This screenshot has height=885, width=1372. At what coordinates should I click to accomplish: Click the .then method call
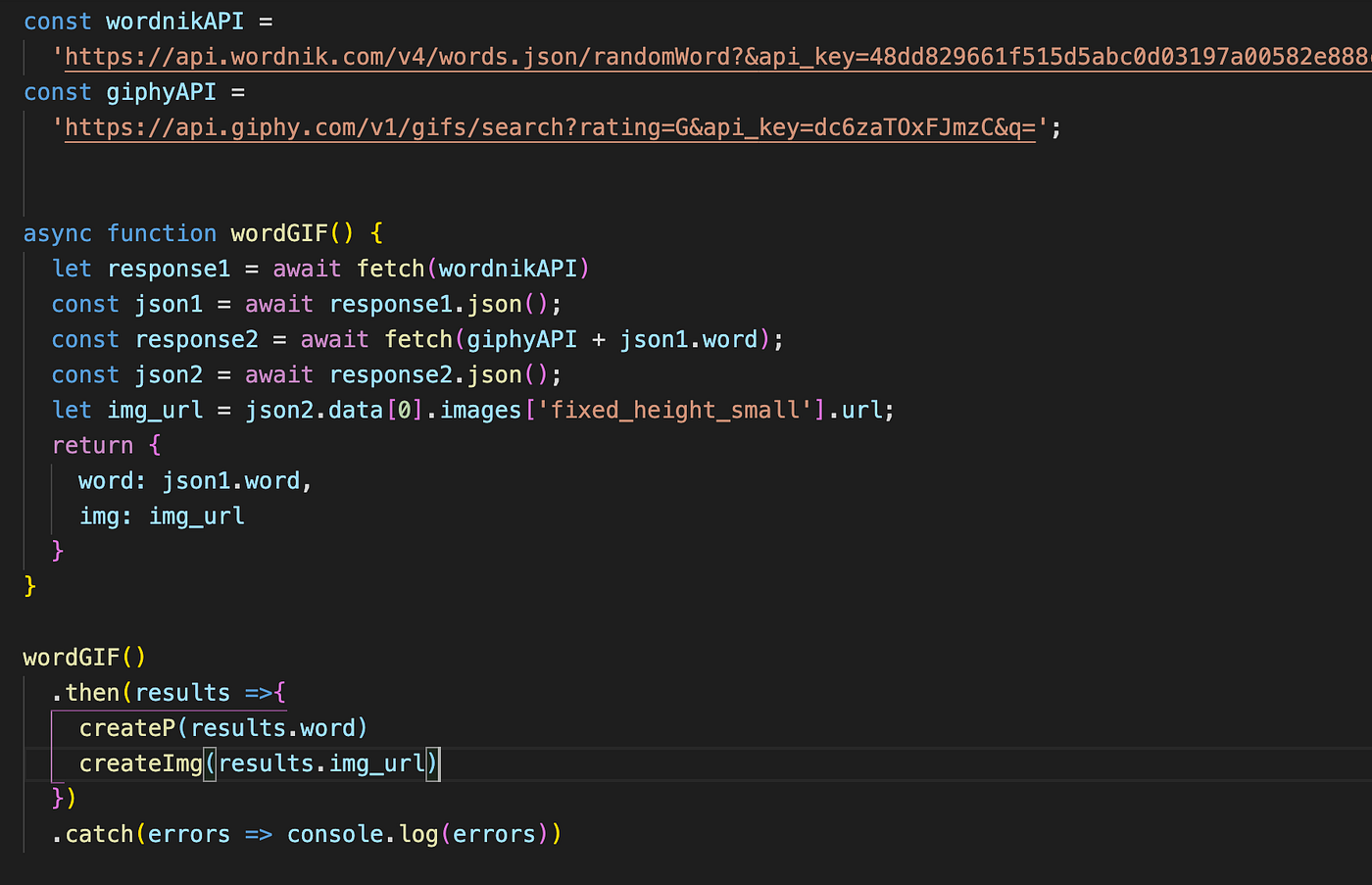[88, 691]
